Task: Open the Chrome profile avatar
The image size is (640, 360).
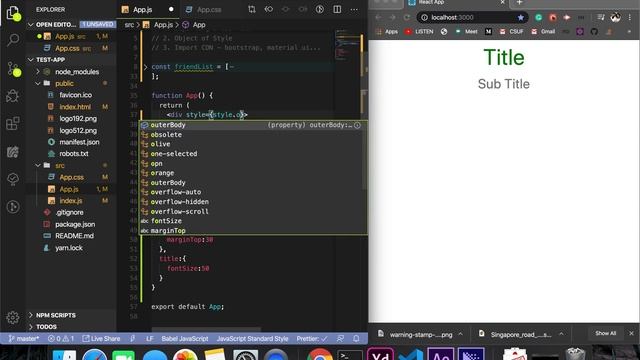Action: point(616,18)
